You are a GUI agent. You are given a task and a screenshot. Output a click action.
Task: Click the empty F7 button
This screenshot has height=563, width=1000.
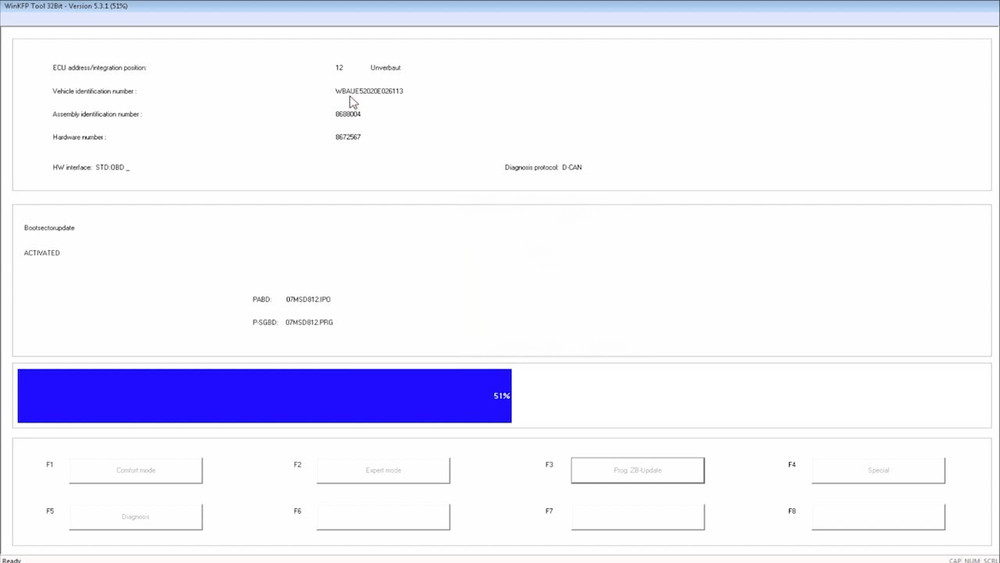tap(638, 517)
